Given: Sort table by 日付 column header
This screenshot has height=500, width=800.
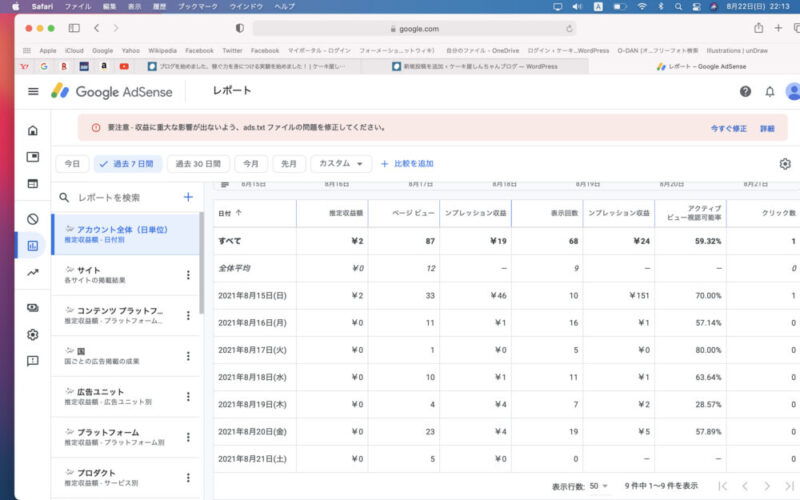Looking at the screenshot, I should 230,213.
